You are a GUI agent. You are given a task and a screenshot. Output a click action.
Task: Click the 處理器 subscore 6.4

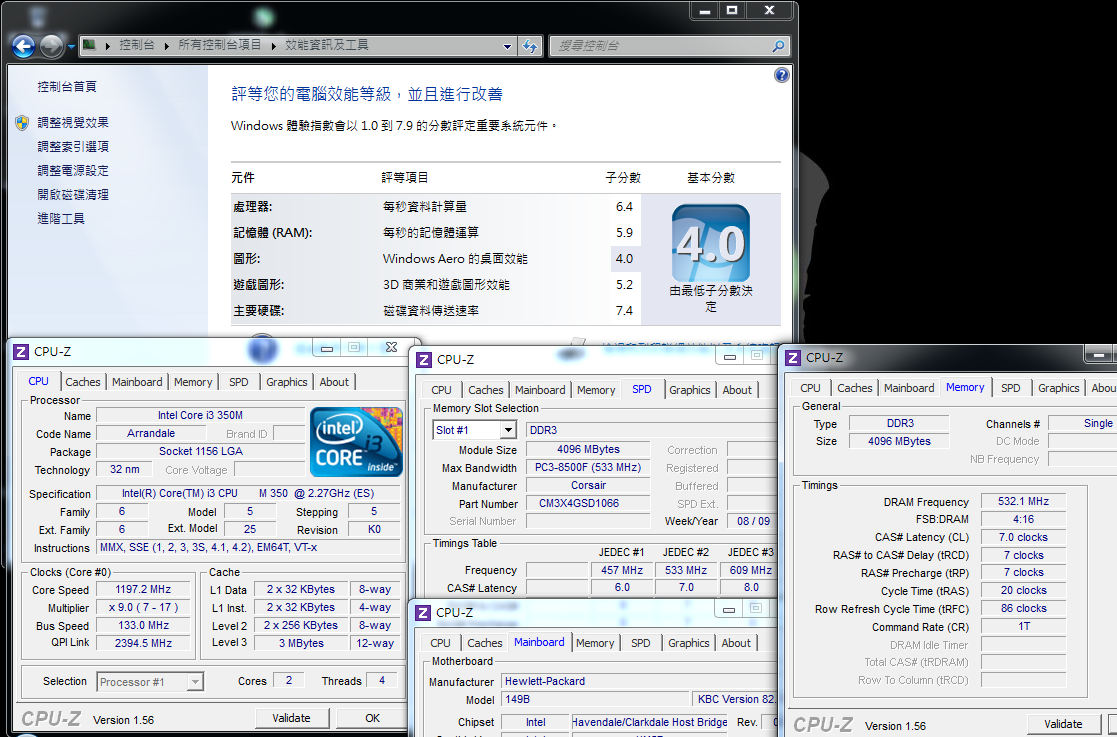(624, 207)
